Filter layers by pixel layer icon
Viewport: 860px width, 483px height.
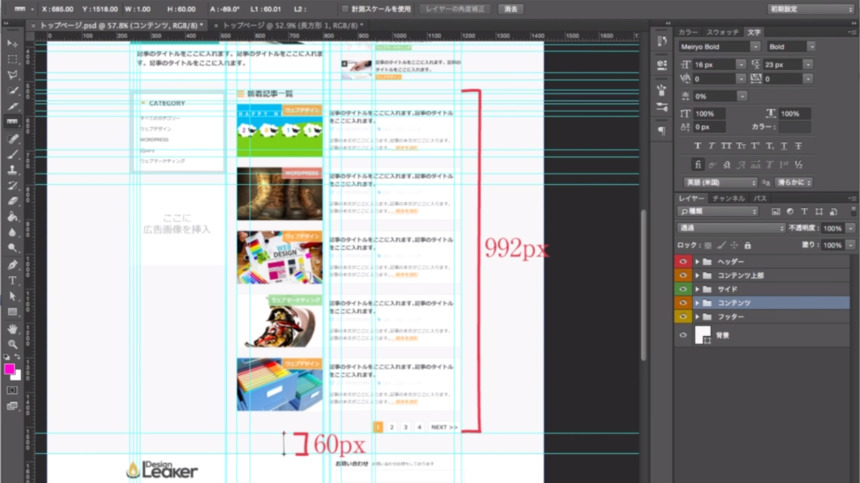[x=776, y=212]
